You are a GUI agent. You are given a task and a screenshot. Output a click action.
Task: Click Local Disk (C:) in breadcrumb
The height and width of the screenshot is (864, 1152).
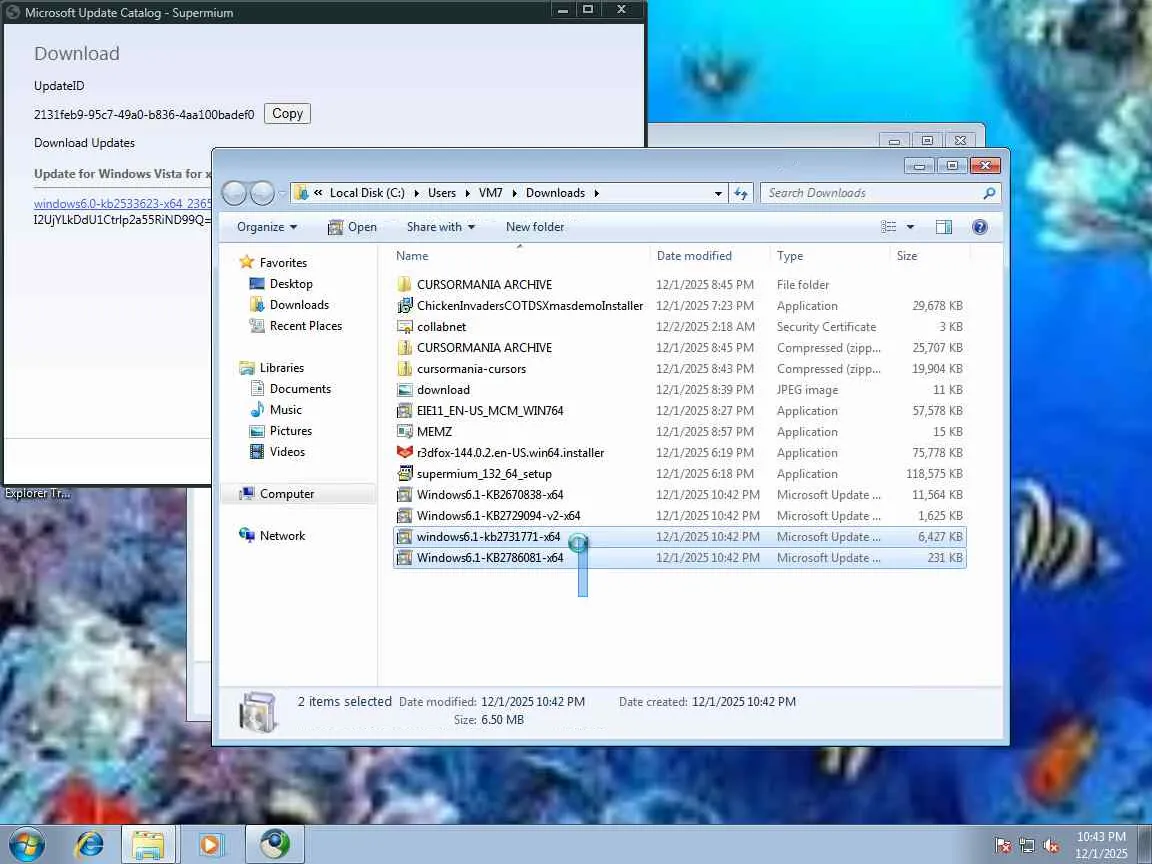click(x=367, y=193)
